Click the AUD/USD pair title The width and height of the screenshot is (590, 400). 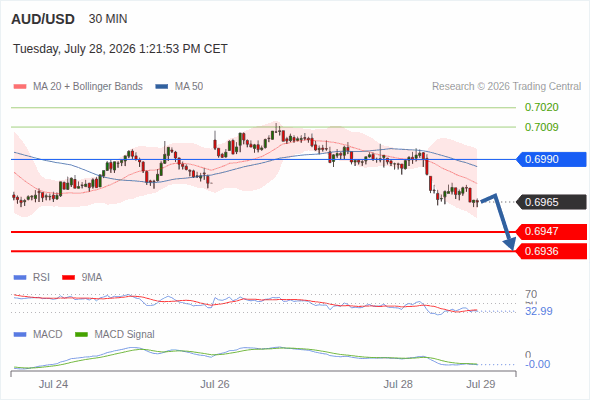pyautogui.click(x=43, y=19)
